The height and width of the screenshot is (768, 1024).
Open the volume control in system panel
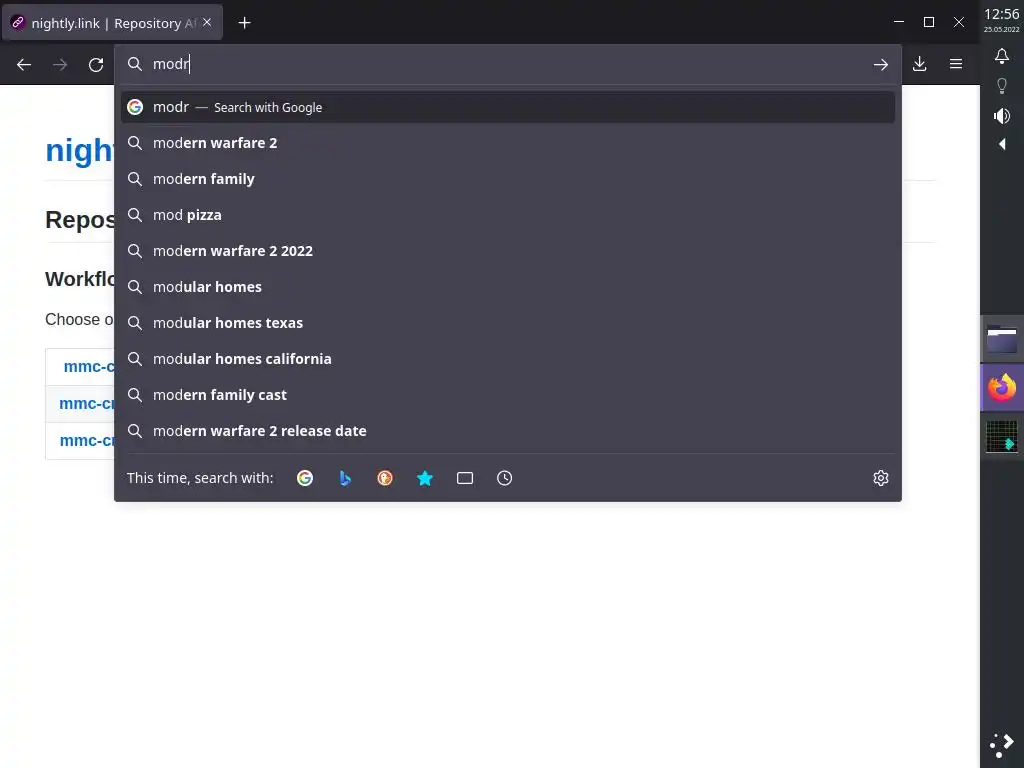(x=1002, y=116)
